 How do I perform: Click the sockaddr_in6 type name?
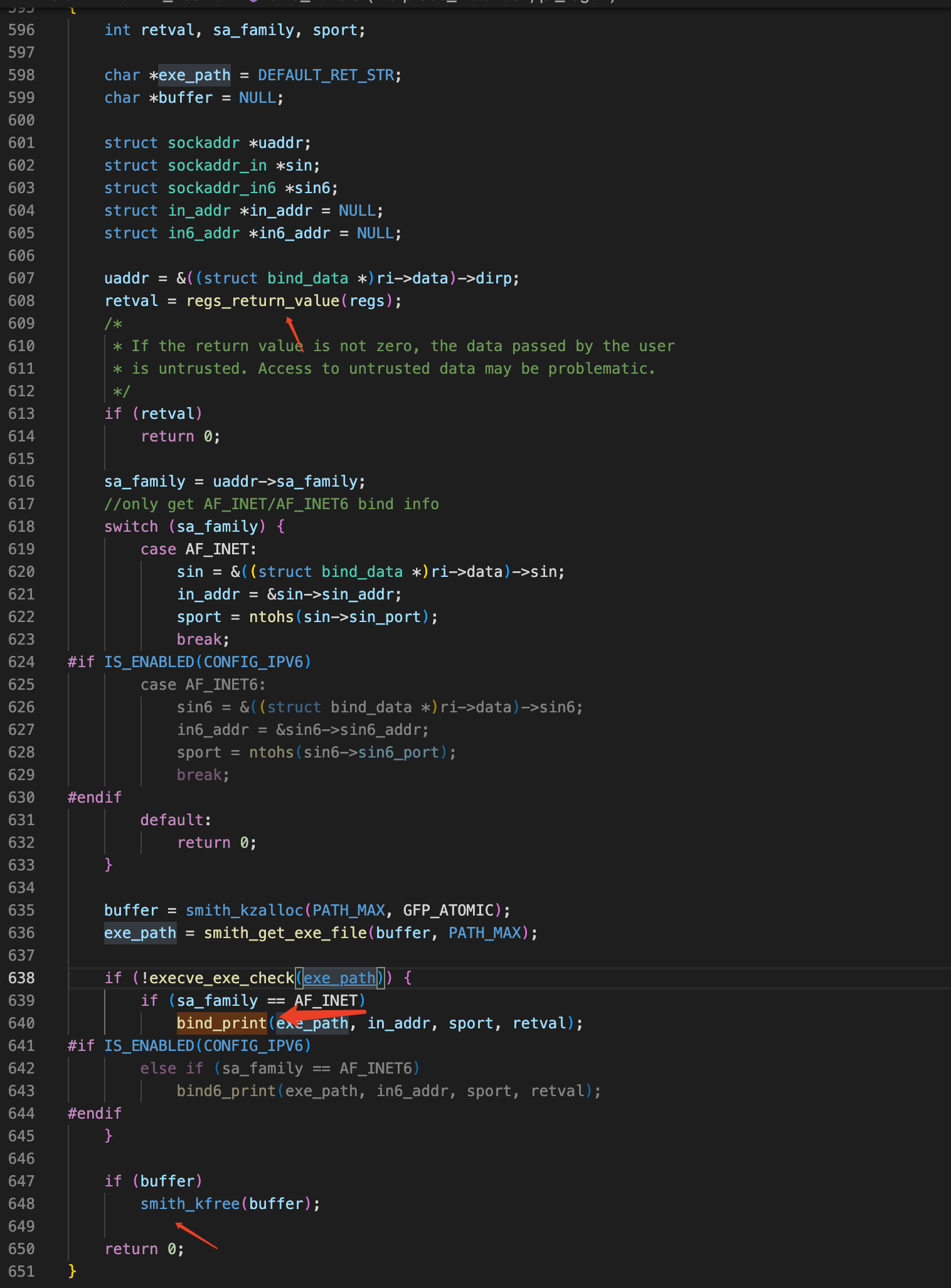pos(222,188)
